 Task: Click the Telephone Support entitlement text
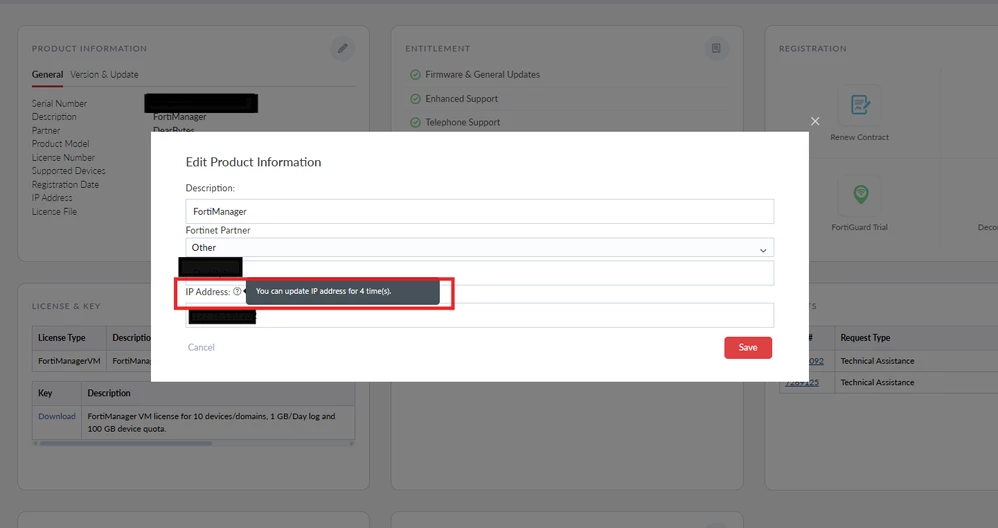coord(463,122)
